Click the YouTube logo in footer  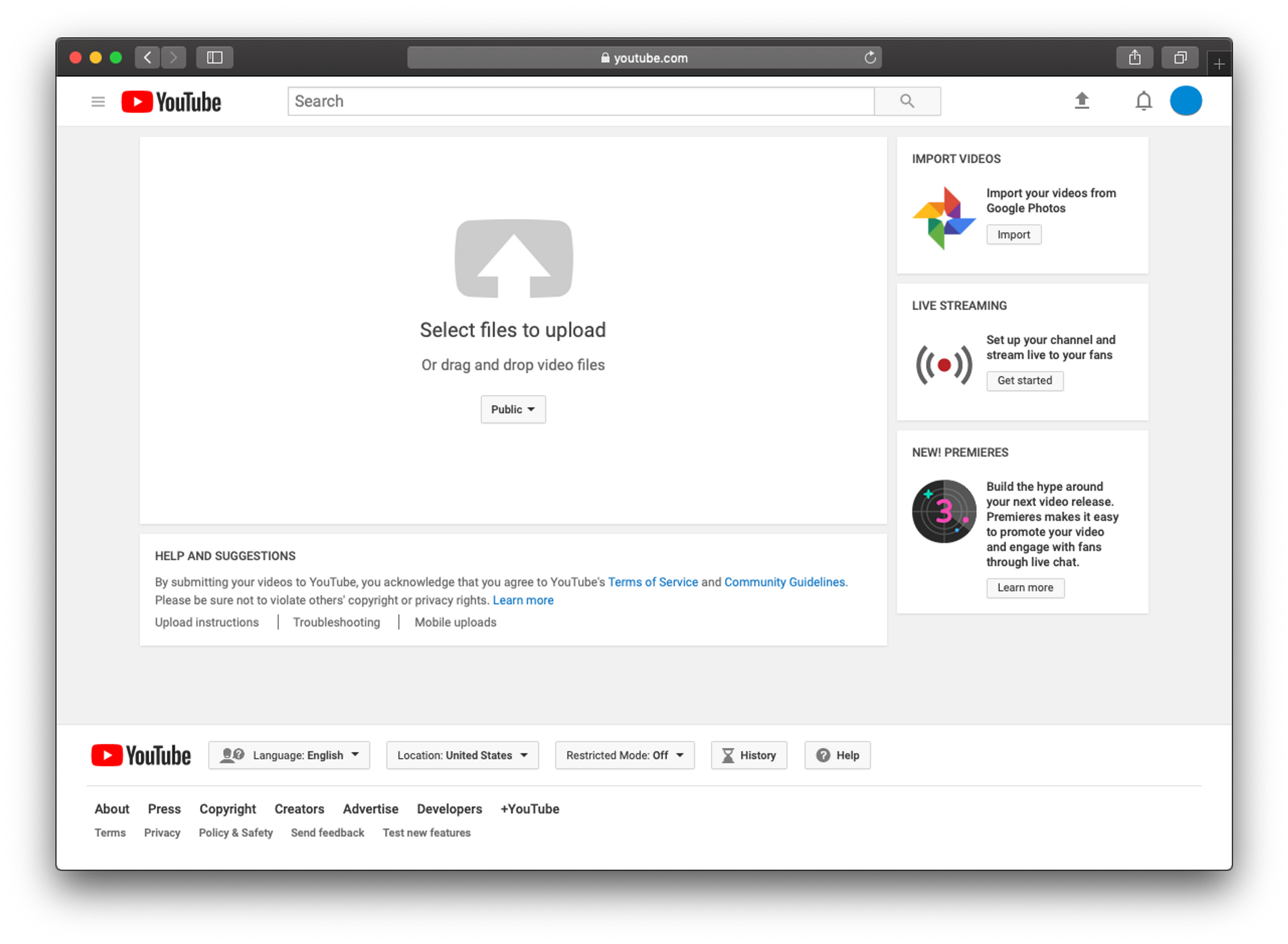click(x=141, y=756)
